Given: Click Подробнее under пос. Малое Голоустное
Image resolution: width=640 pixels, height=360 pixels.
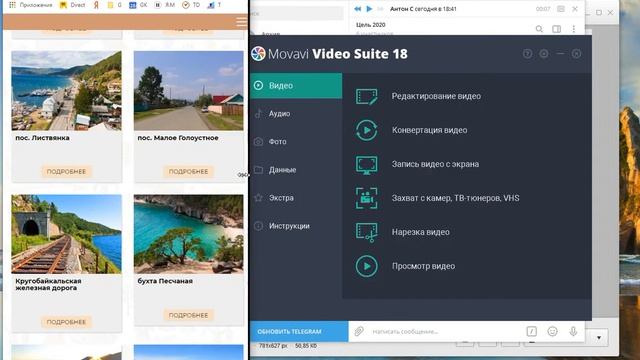Looking at the screenshot, I should [x=189, y=171].
